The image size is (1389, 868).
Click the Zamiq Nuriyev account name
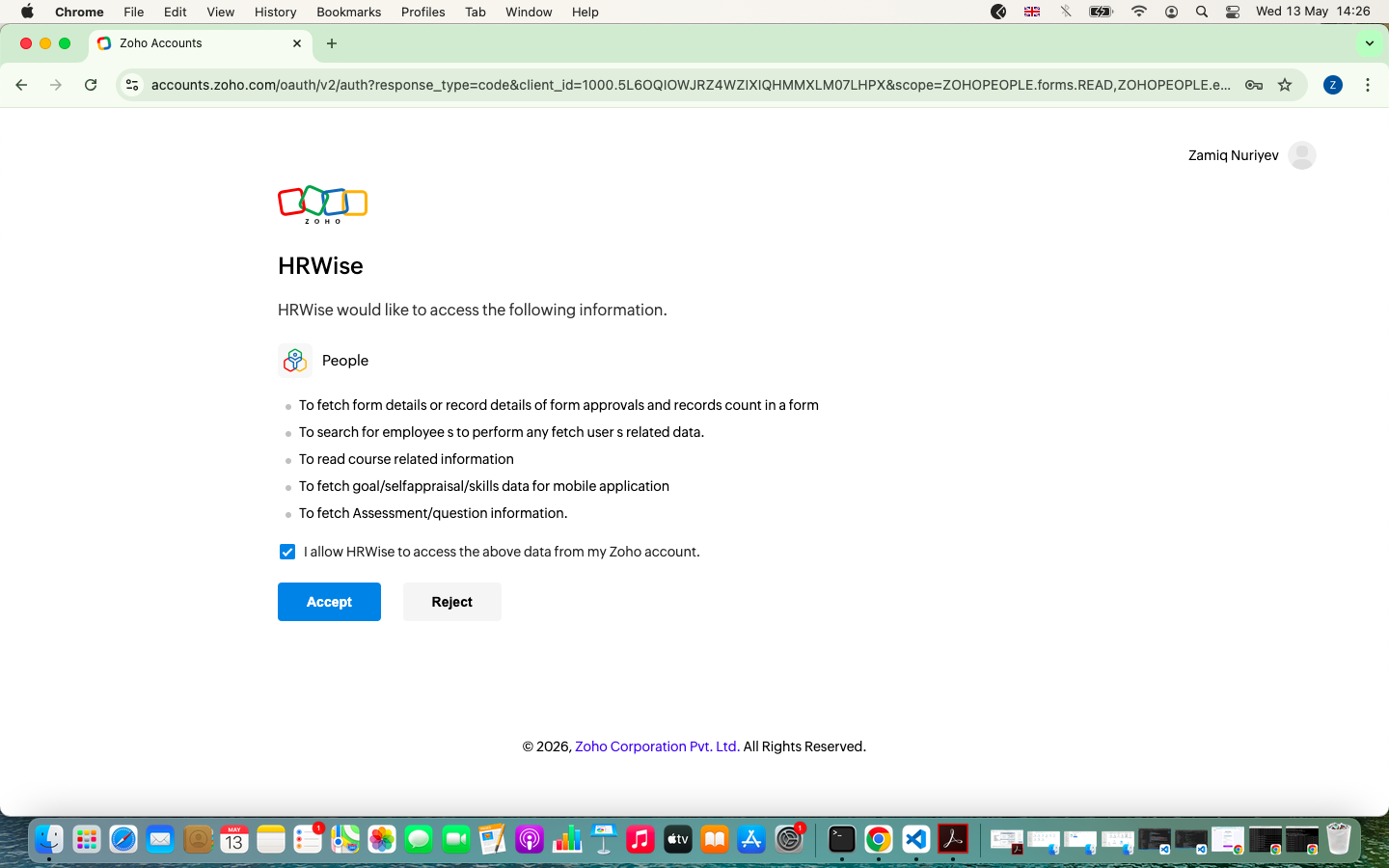pyautogui.click(x=1233, y=155)
